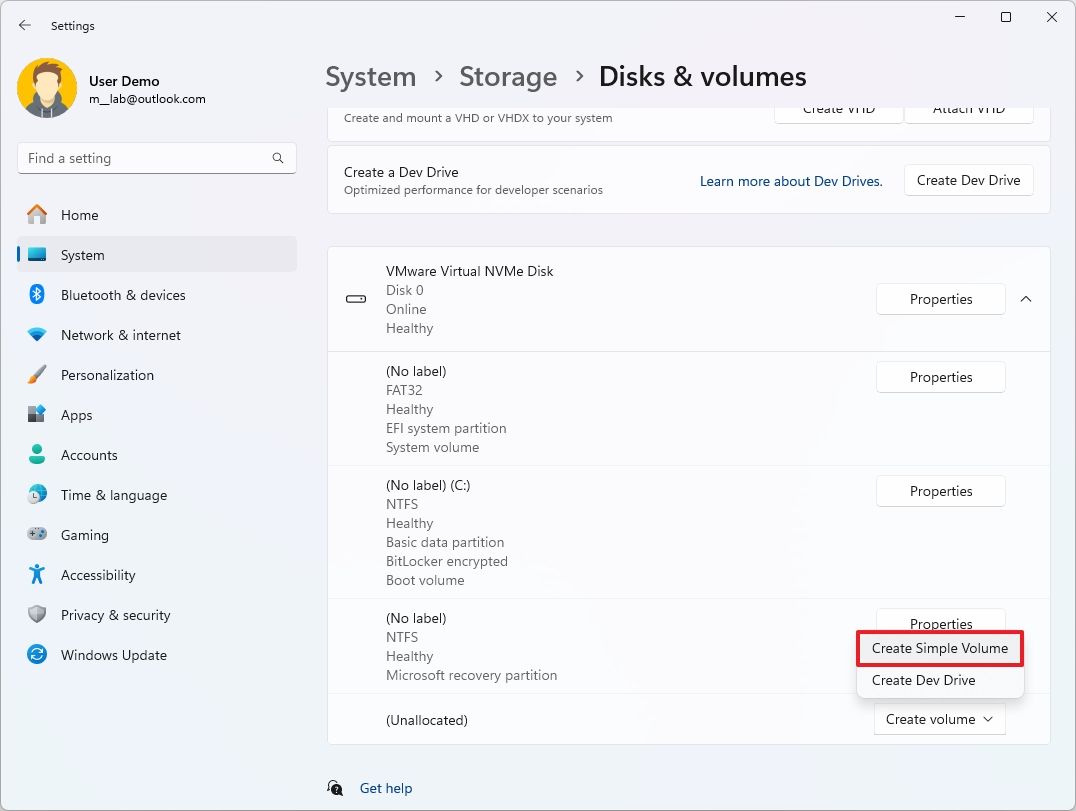The height and width of the screenshot is (811, 1076).
Task: Click the back arrow in Settings header
Action: click(x=25, y=26)
